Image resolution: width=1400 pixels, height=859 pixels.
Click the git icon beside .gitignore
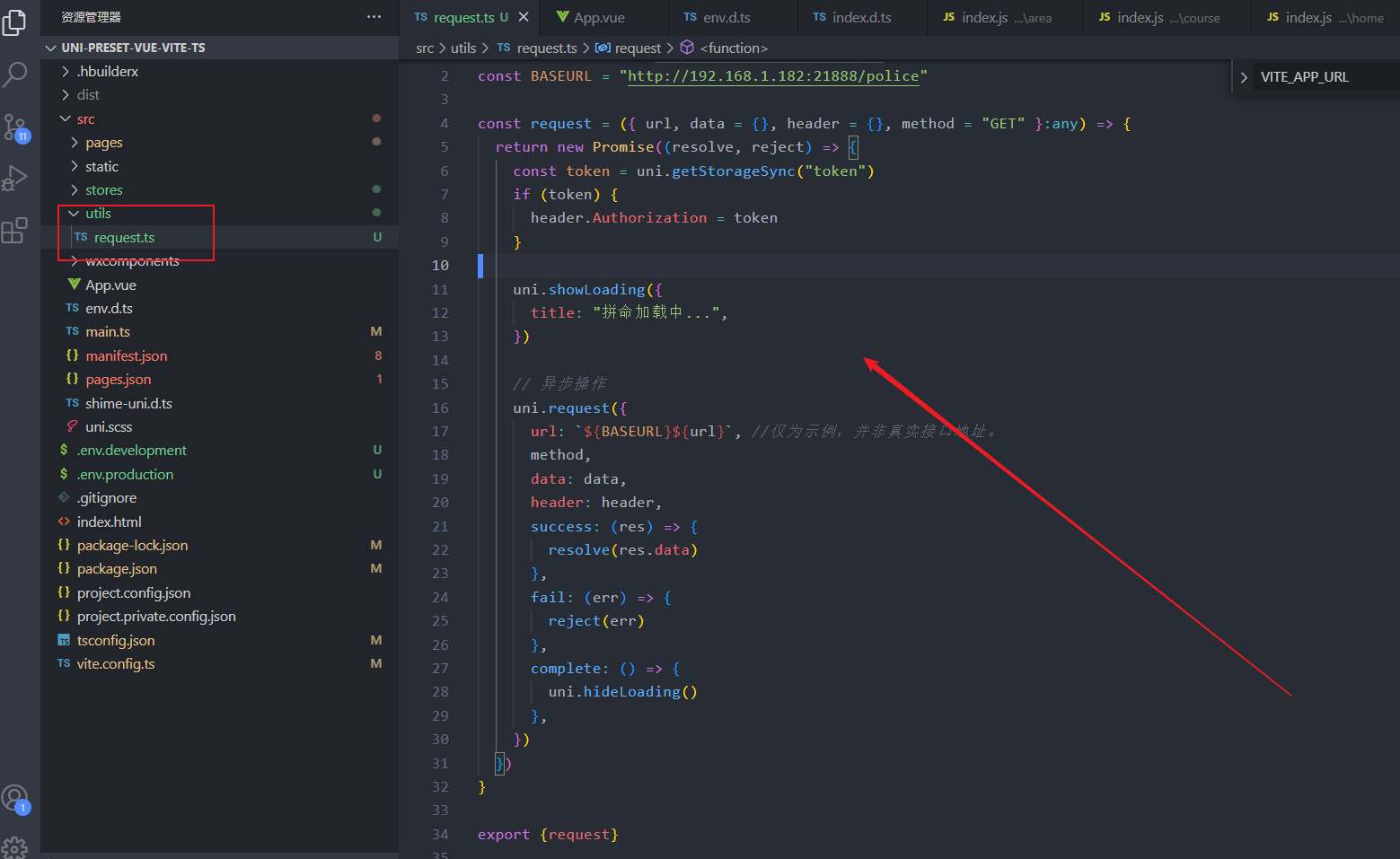click(64, 497)
